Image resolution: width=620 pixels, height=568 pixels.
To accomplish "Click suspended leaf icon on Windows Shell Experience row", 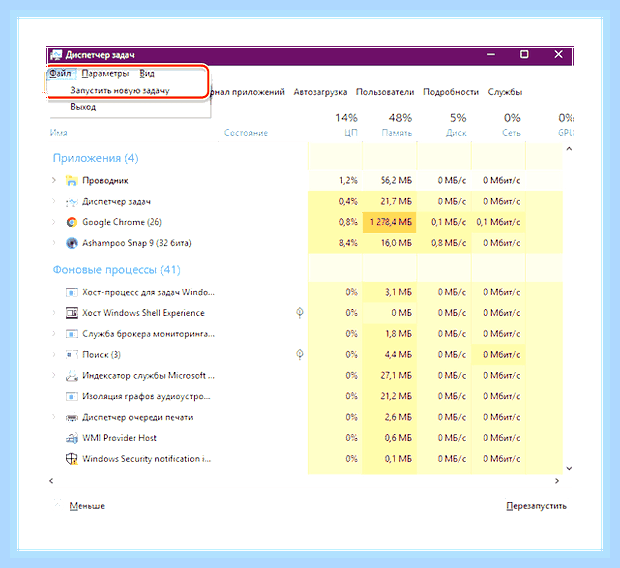I will tap(300, 313).
